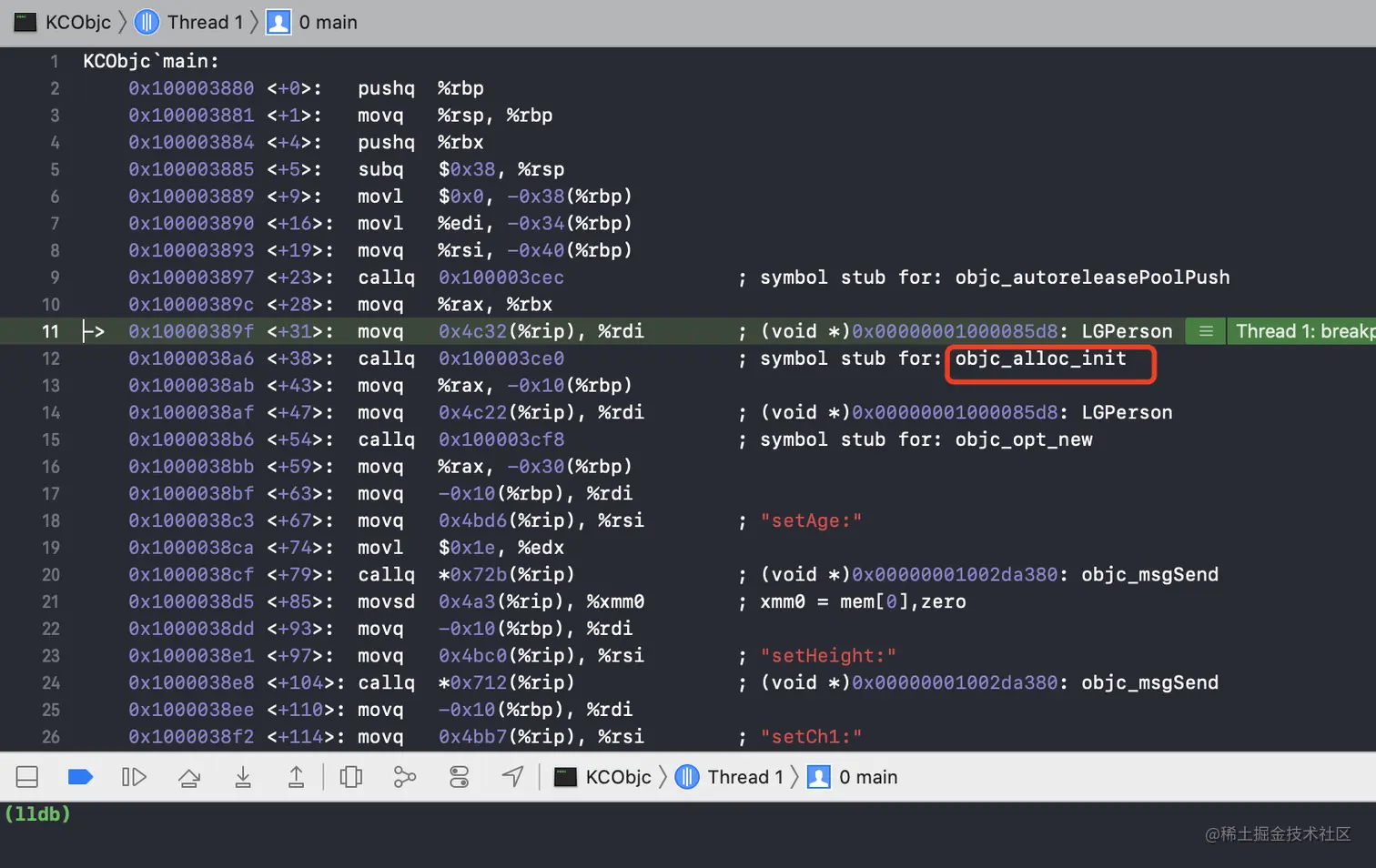1376x868 pixels.
Task: Click the address 0x1000038f2 on line 26
Action: click(x=191, y=736)
